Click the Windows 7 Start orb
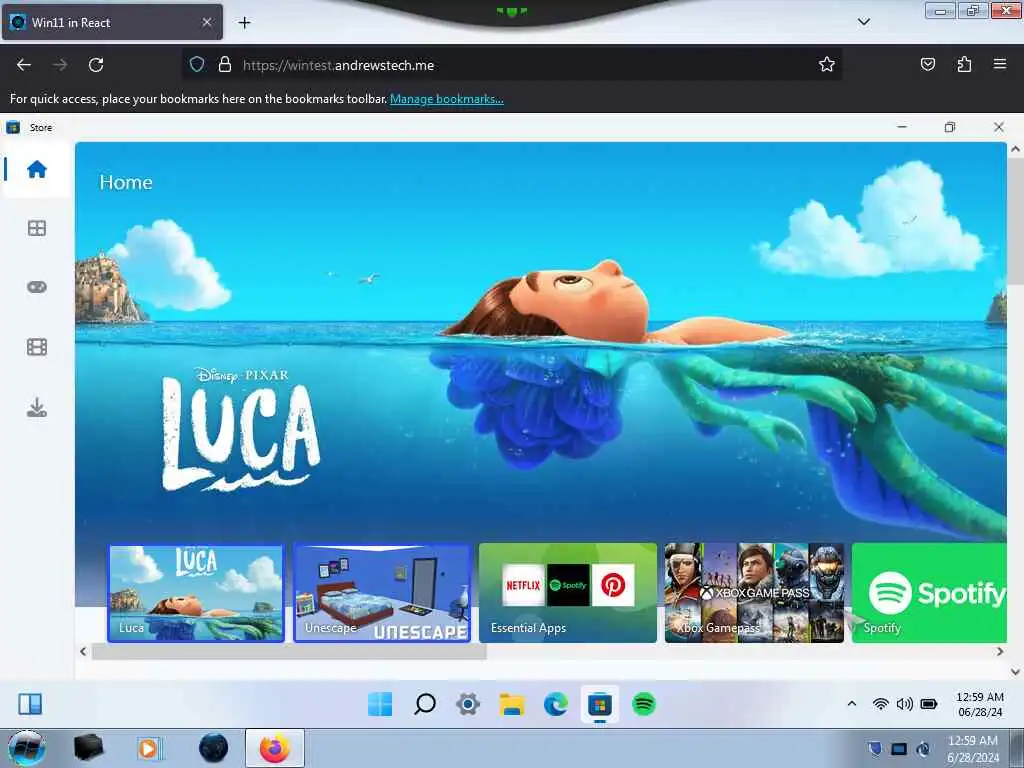The image size is (1024, 768). coord(26,748)
